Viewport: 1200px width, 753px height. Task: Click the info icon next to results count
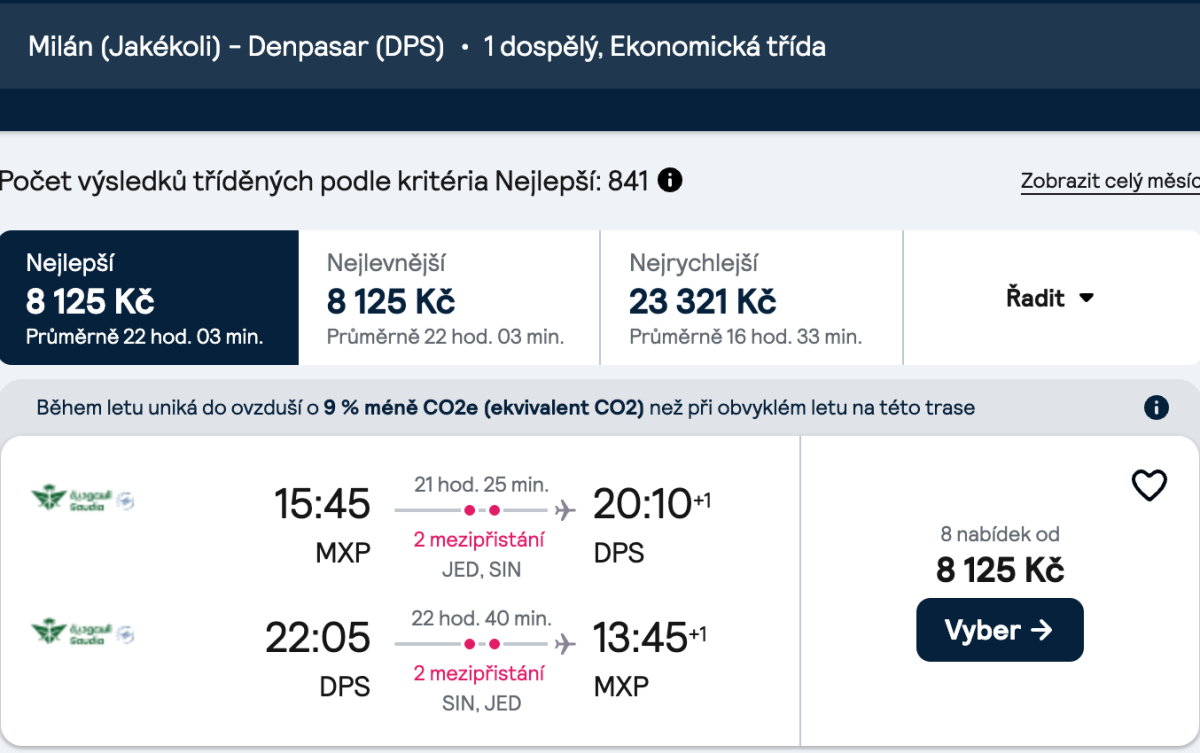point(670,181)
